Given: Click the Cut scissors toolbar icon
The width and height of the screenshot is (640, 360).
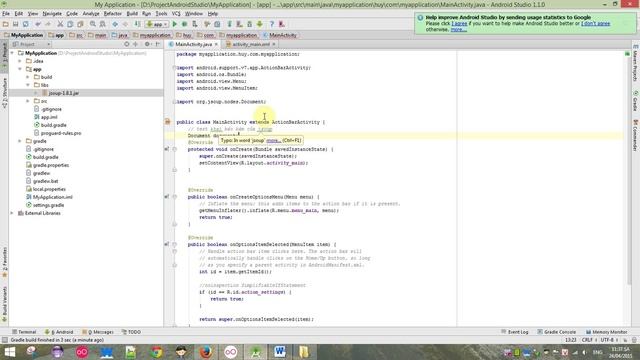Looking at the screenshot, I should (60, 24).
